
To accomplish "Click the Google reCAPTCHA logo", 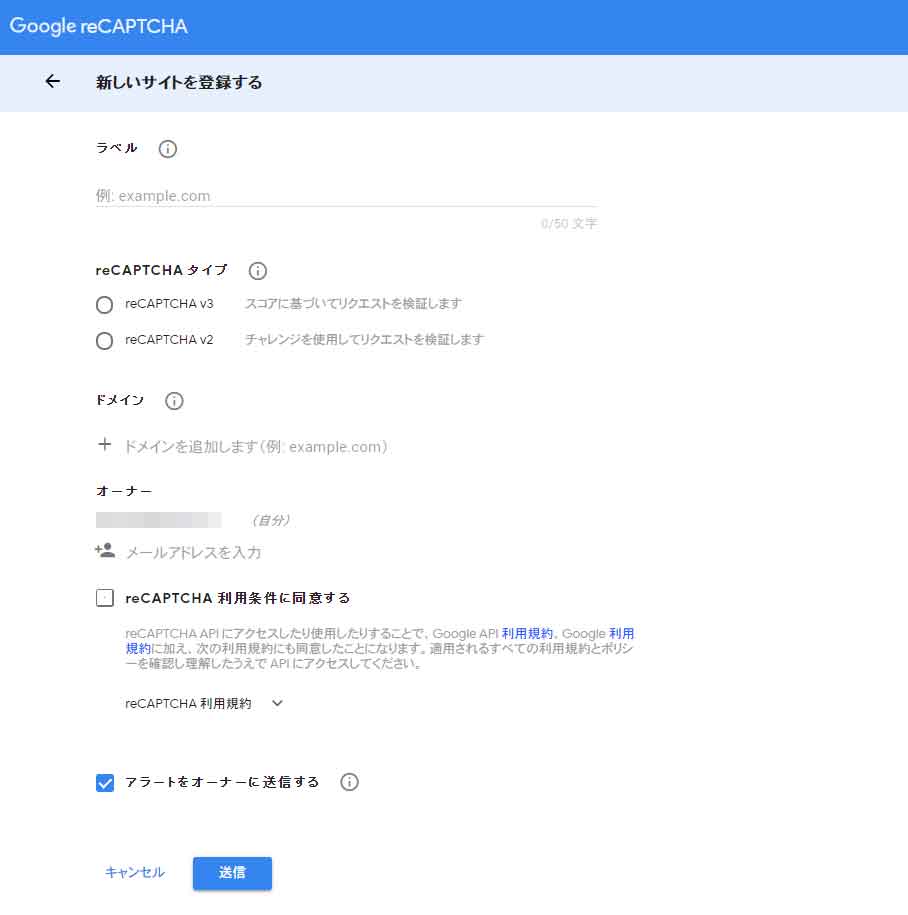I will click(x=99, y=27).
